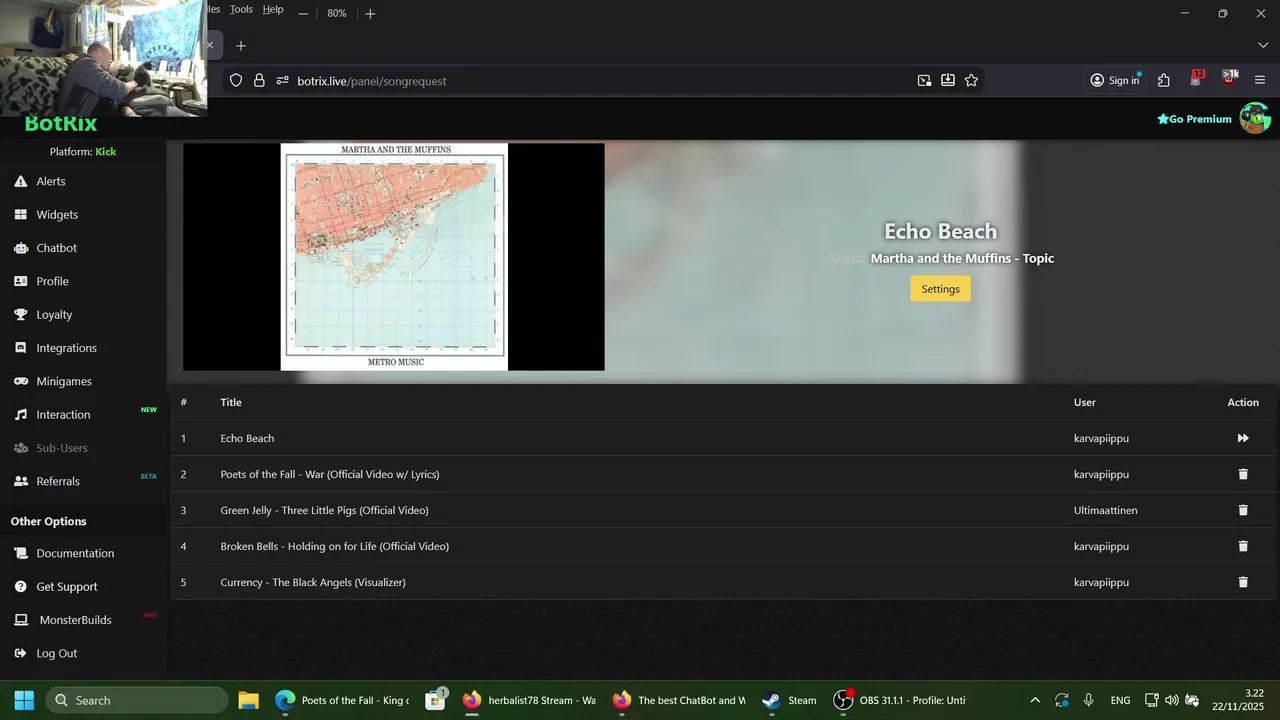Switch to the Edge Poets of the Fall window

pyautogui.click(x=342, y=700)
